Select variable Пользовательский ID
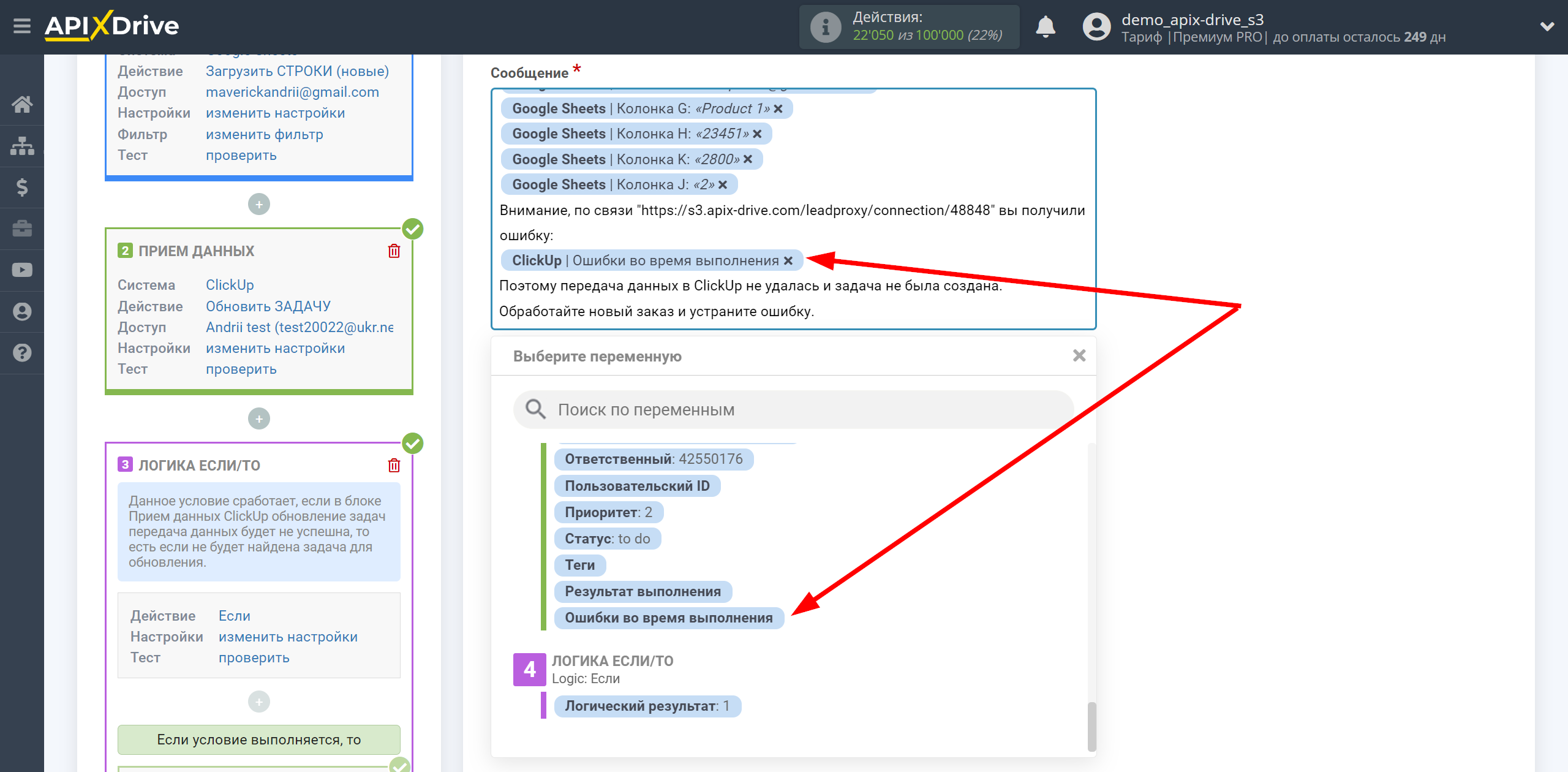Viewport: 1568px width, 772px height. coord(637,486)
